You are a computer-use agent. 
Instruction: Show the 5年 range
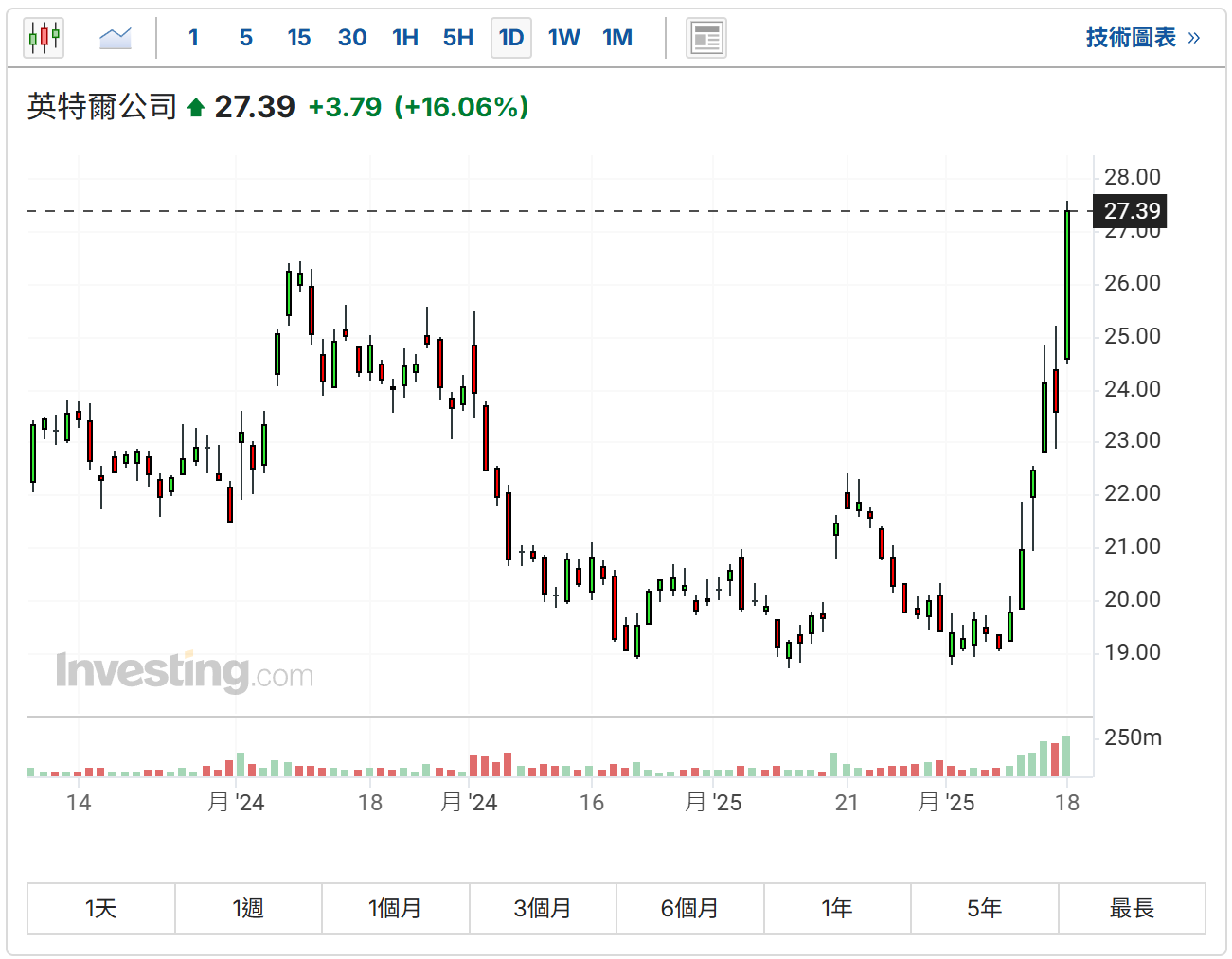(985, 909)
